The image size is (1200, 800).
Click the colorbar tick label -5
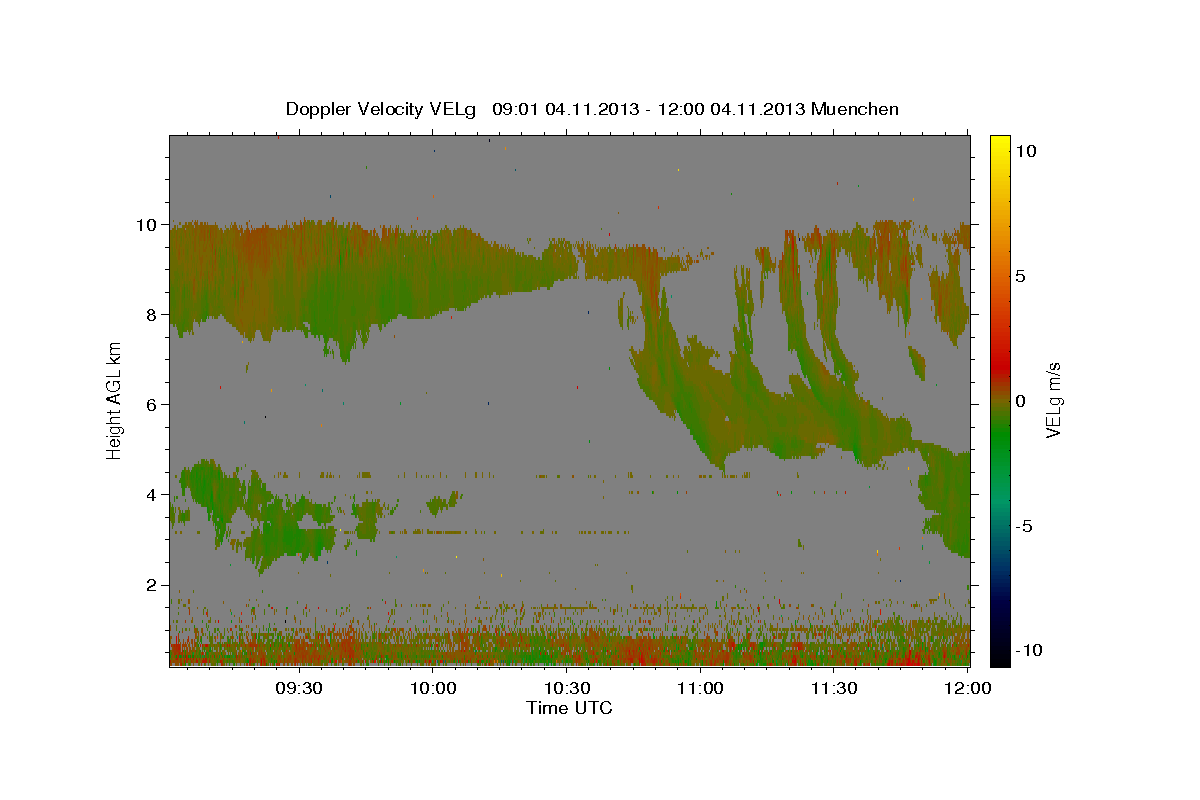point(1024,526)
